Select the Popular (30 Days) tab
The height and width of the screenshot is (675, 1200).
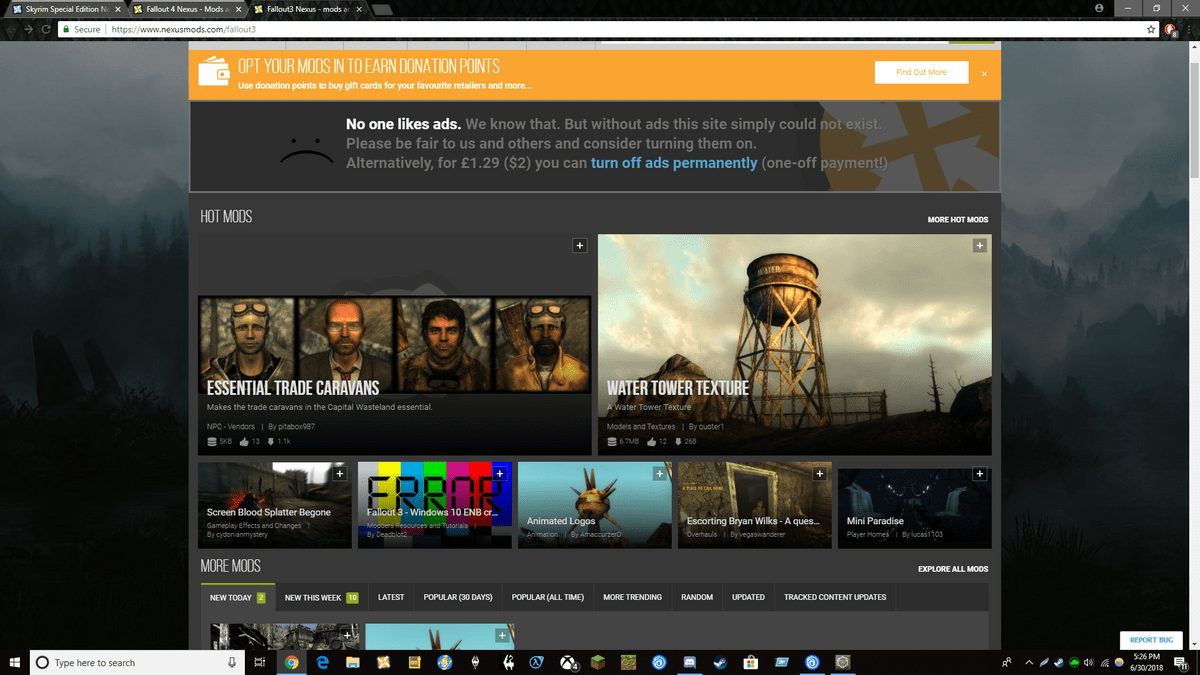(458, 597)
